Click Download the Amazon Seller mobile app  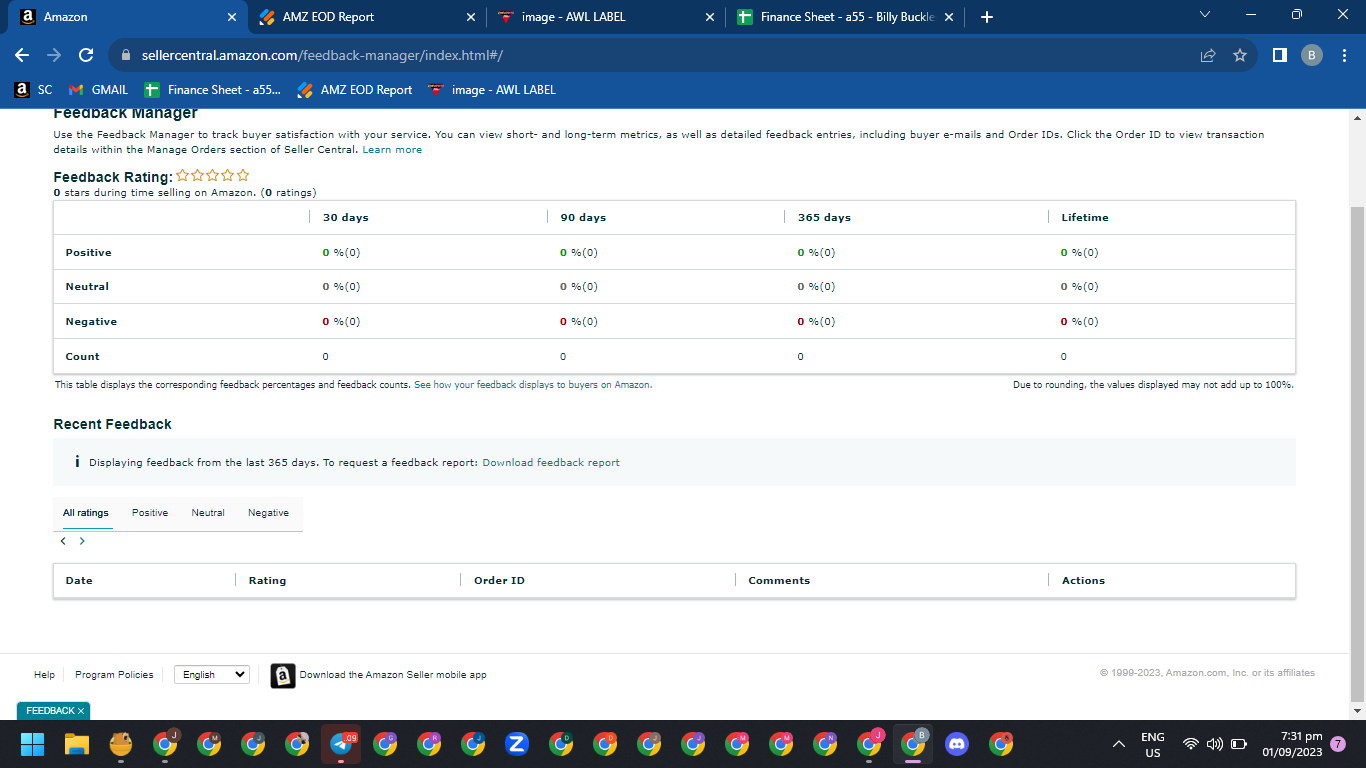393,675
